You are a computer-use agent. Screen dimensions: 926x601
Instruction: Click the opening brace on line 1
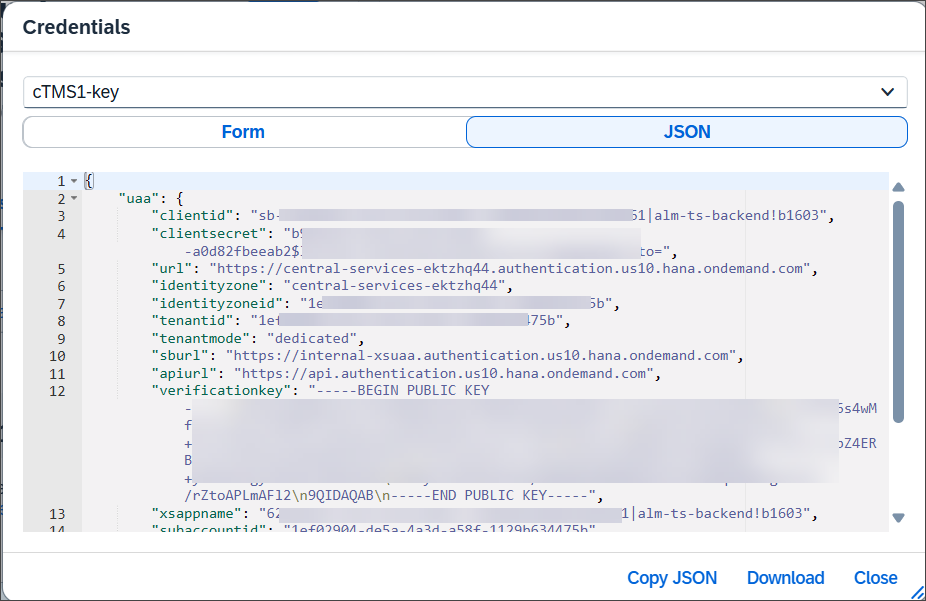(x=89, y=181)
